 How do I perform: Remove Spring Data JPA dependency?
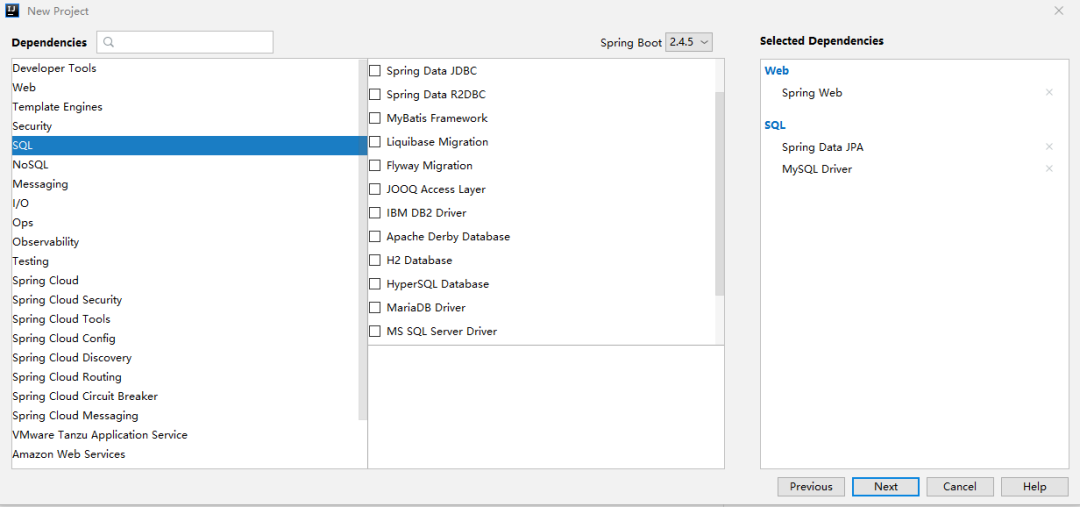[x=1049, y=147]
